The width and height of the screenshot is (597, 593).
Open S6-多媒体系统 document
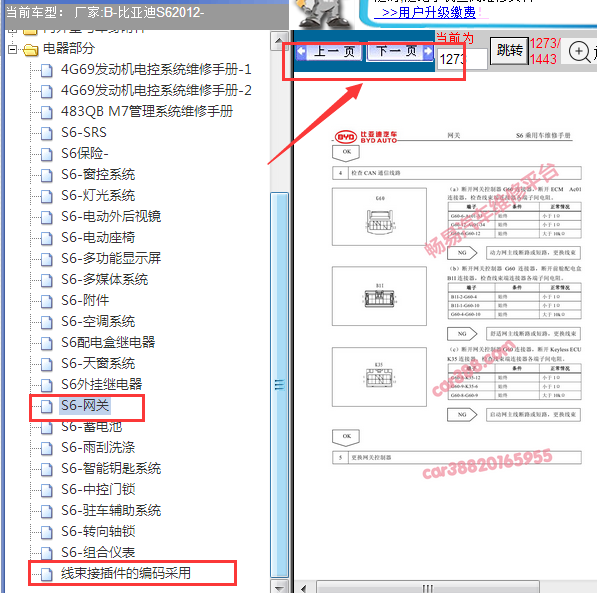click(x=104, y=280)
